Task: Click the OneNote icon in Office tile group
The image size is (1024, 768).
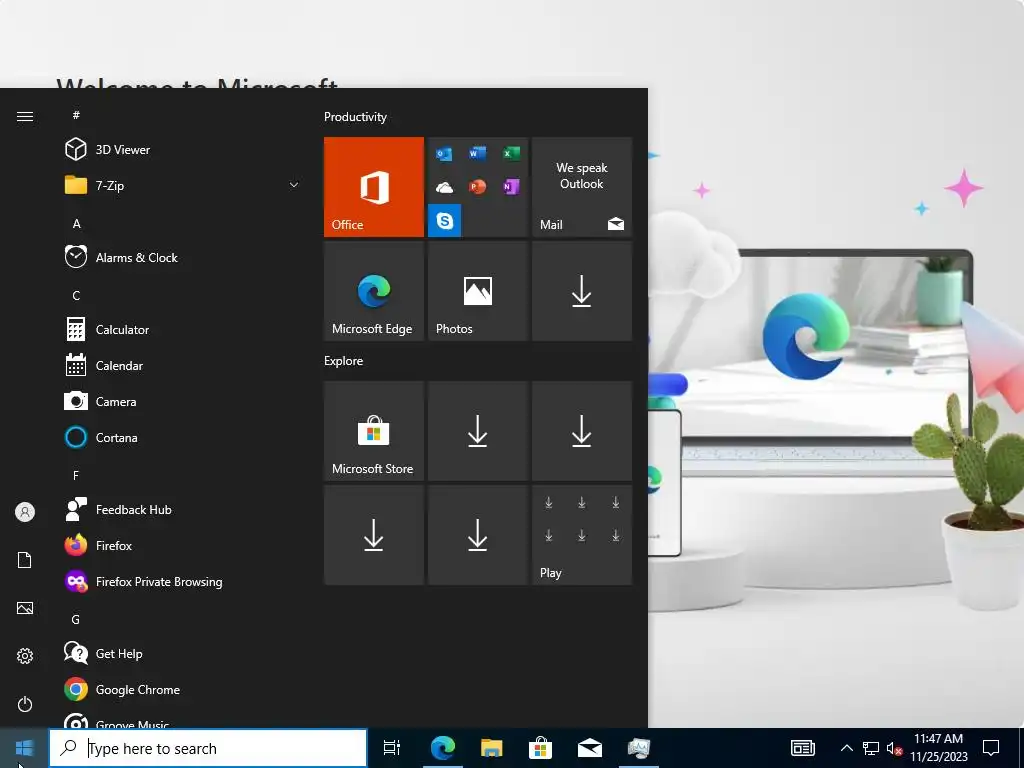Action: (511, 187)
